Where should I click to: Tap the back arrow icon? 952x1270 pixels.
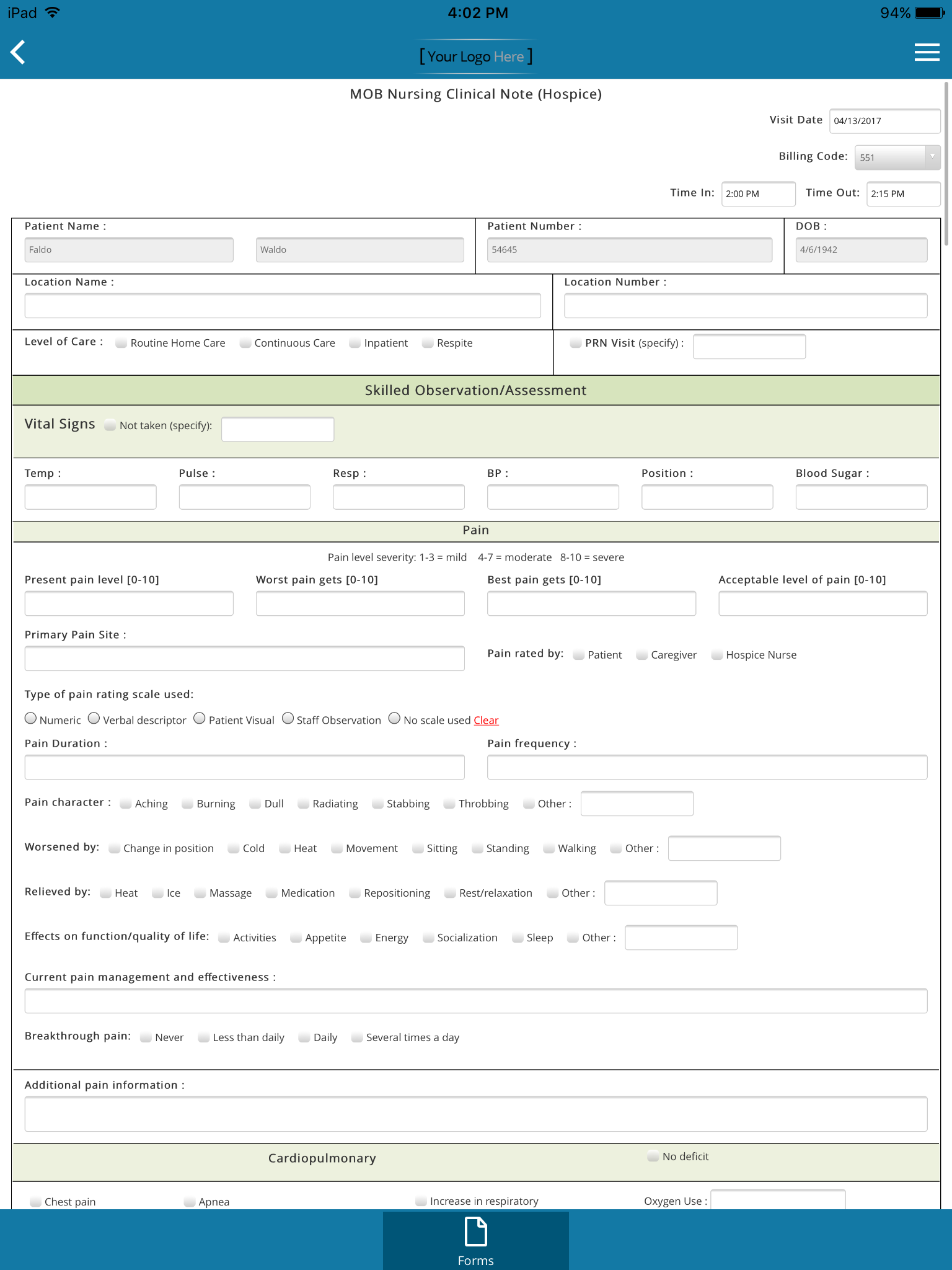19,53
